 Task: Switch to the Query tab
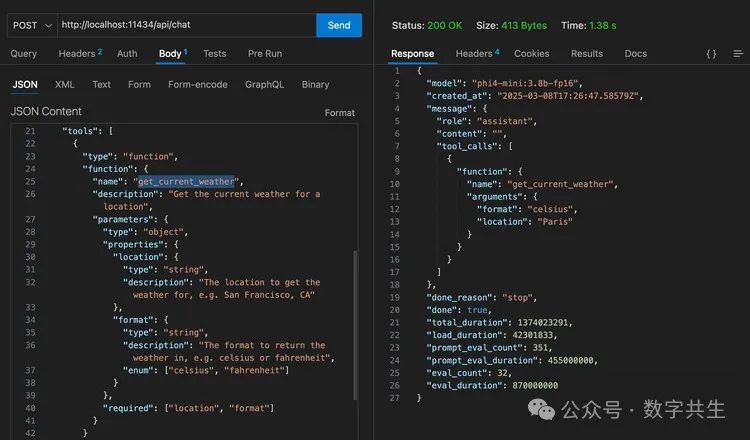[23, 54]
